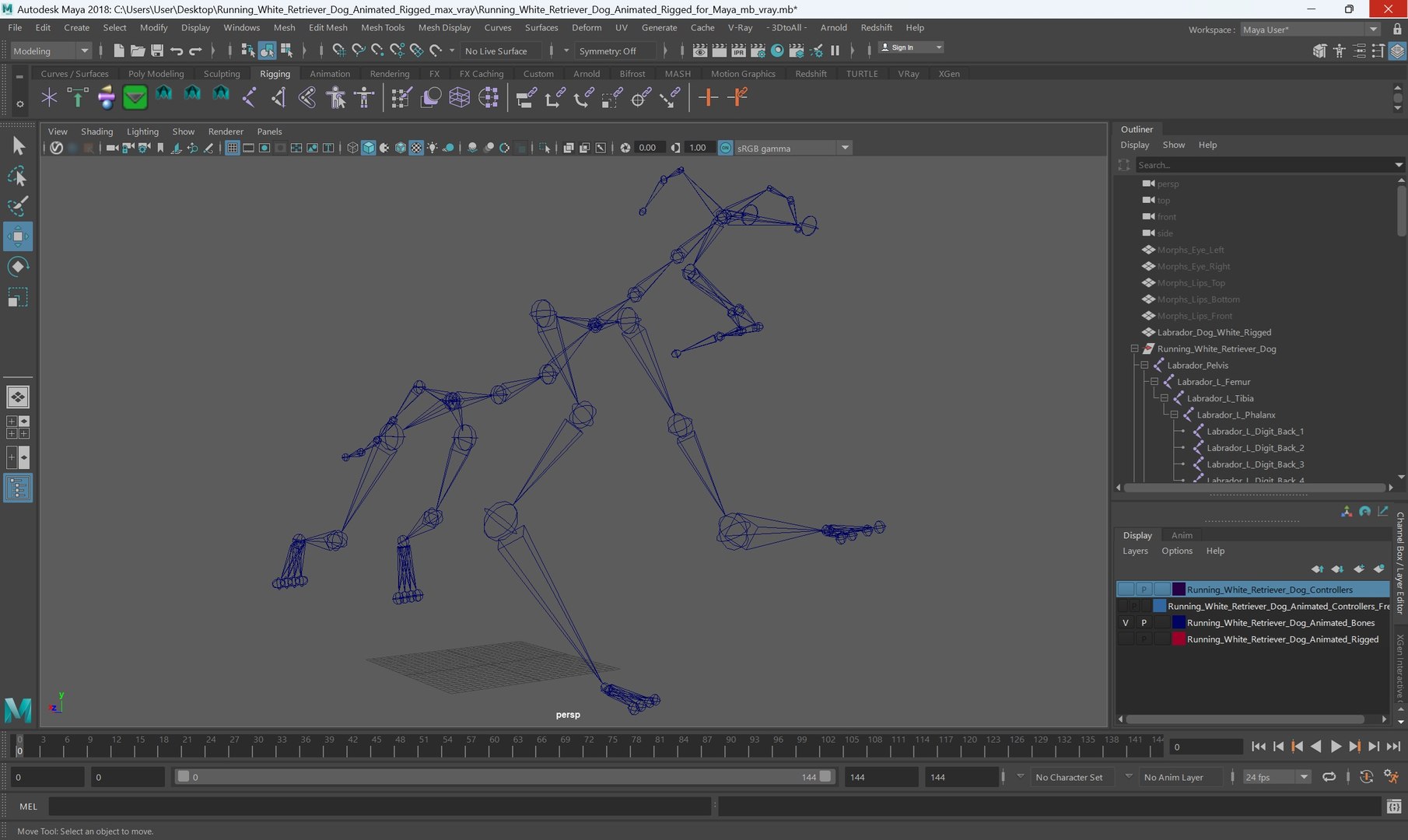Toggle the Outliner layout sidebar icon

(x=18, y=488)
